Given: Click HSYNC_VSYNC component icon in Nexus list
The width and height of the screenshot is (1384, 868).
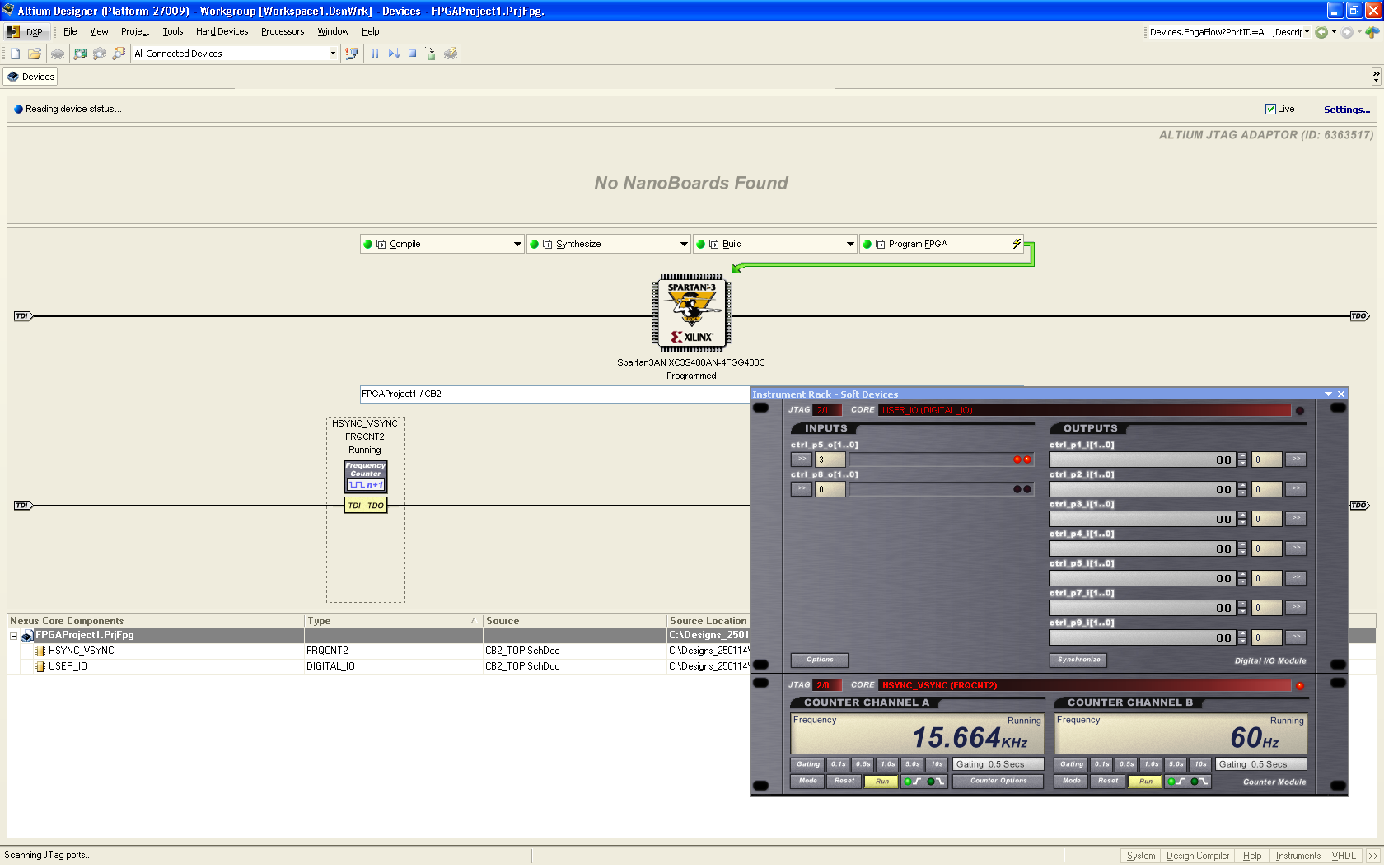Looking at the screenshot, I should click(x=40, y=651).
